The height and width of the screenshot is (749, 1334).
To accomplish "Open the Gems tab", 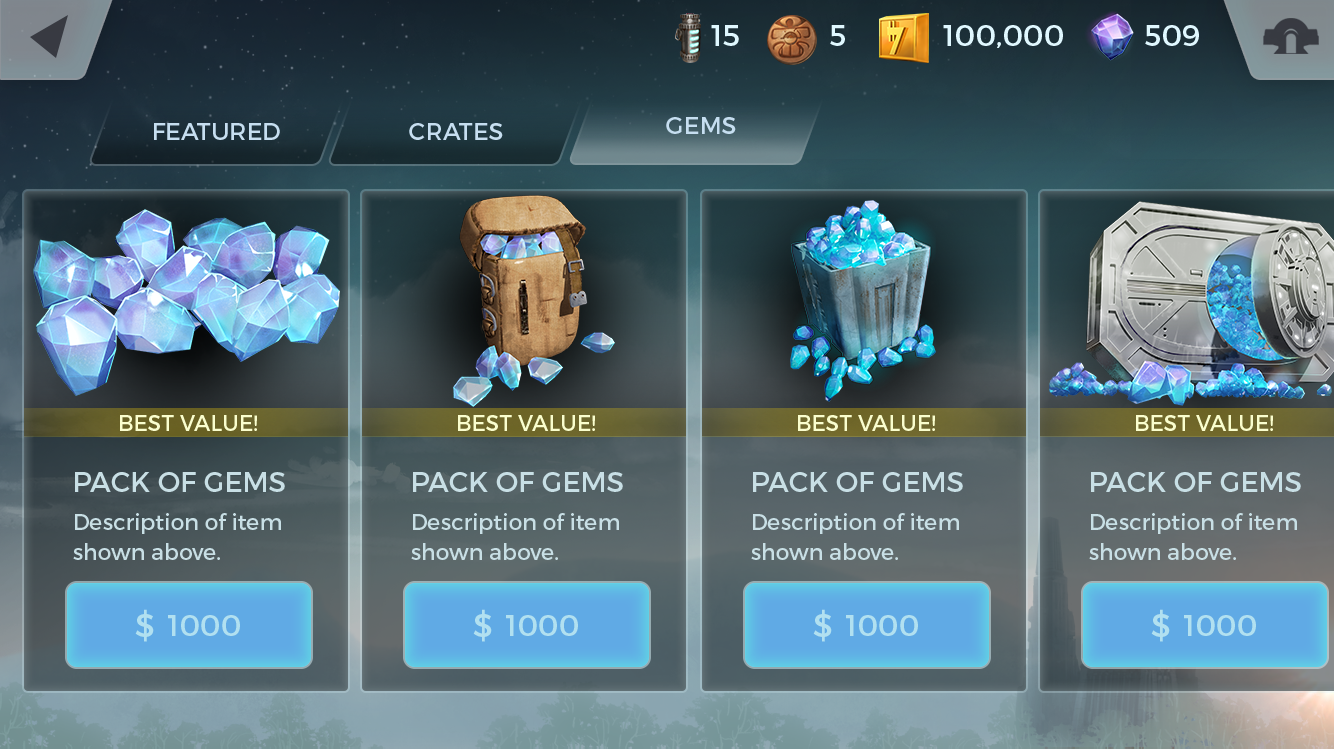I will pos(699,127).
